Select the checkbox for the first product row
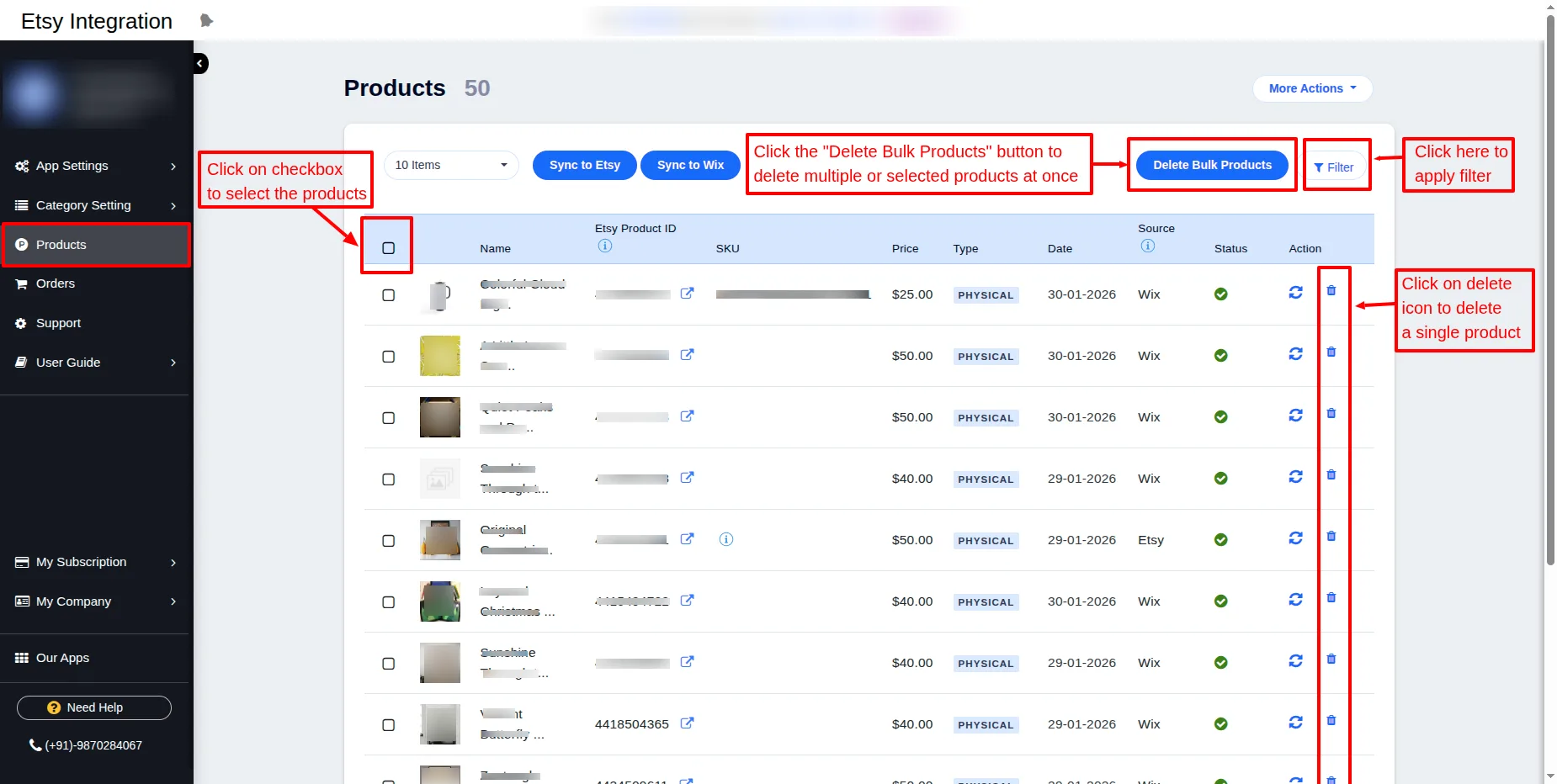1557x784 pixels. pyautogui.click(x=388, y=295)
